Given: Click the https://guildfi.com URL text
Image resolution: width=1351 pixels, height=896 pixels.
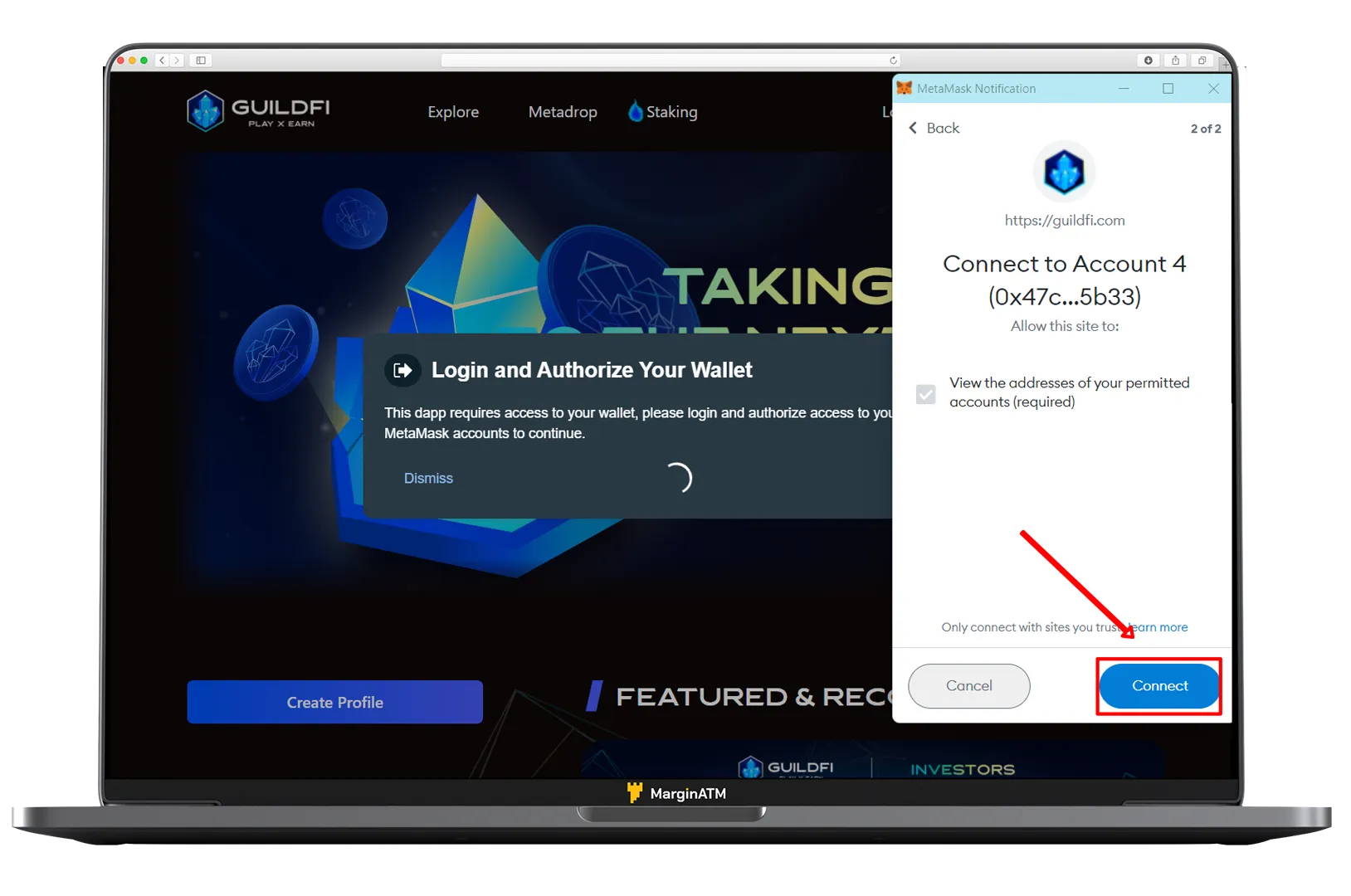Looking at the screenshot, I should 1065,220.
